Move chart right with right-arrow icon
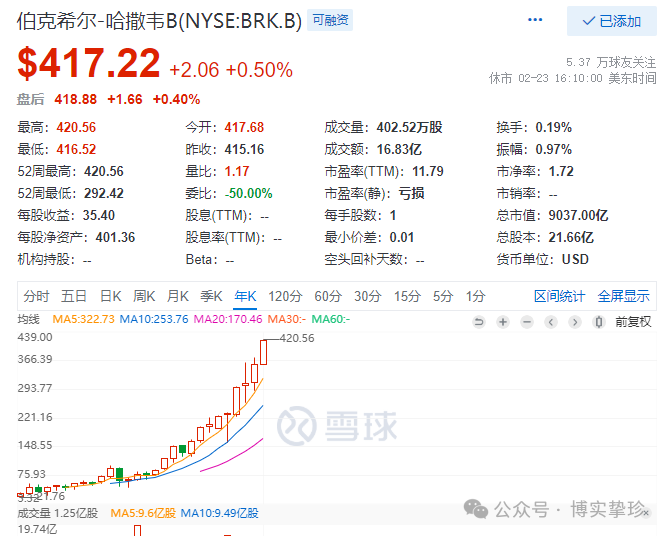The width and height of the screenshot is (666, 536). (x=575, y=322)
